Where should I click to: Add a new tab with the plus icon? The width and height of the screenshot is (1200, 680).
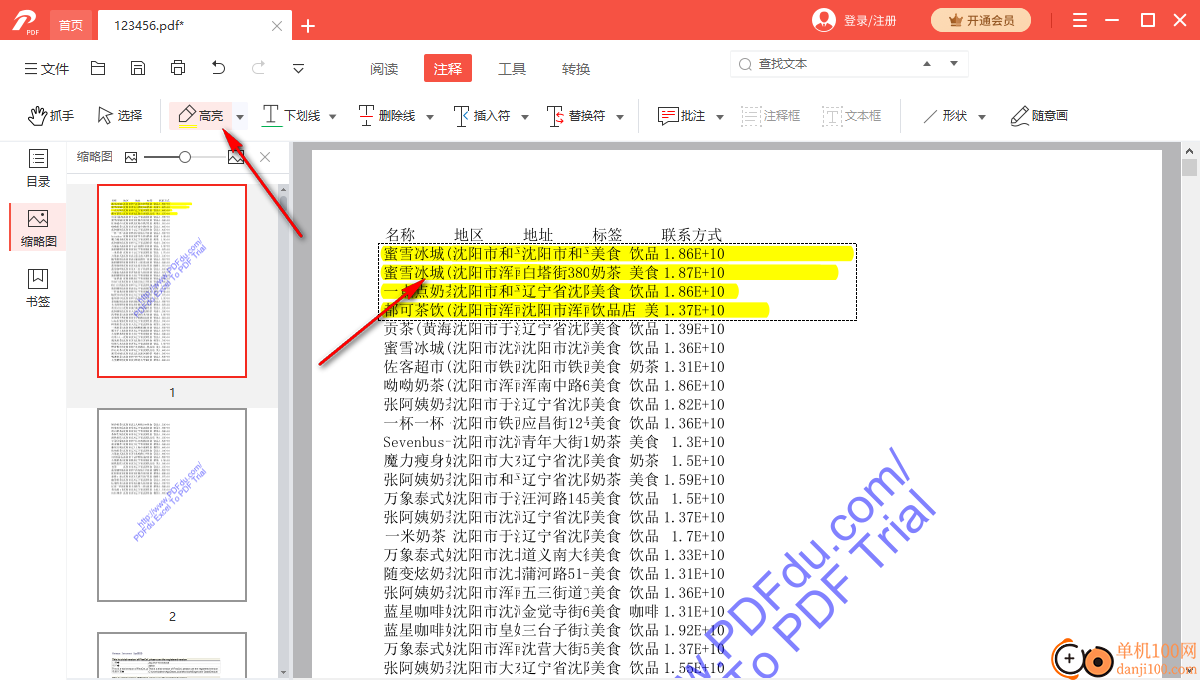308,25
